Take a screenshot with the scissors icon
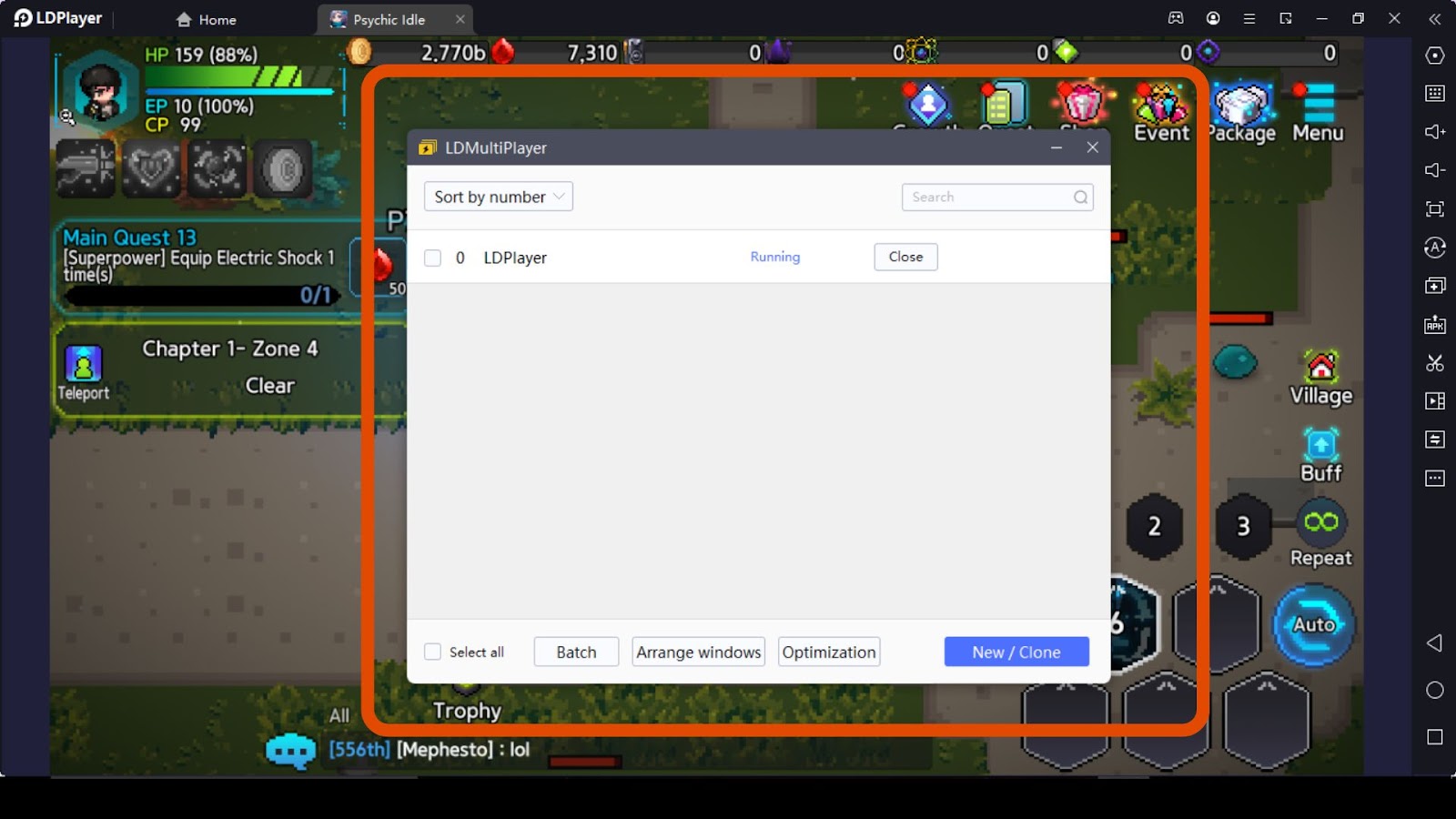Viewport: 1456px width, 819px height. pos(1435,363)
